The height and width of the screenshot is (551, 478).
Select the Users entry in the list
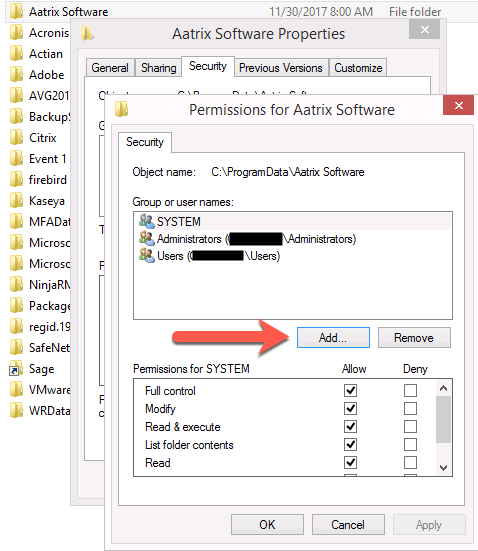pyautogui.click(x=293, y=255)
